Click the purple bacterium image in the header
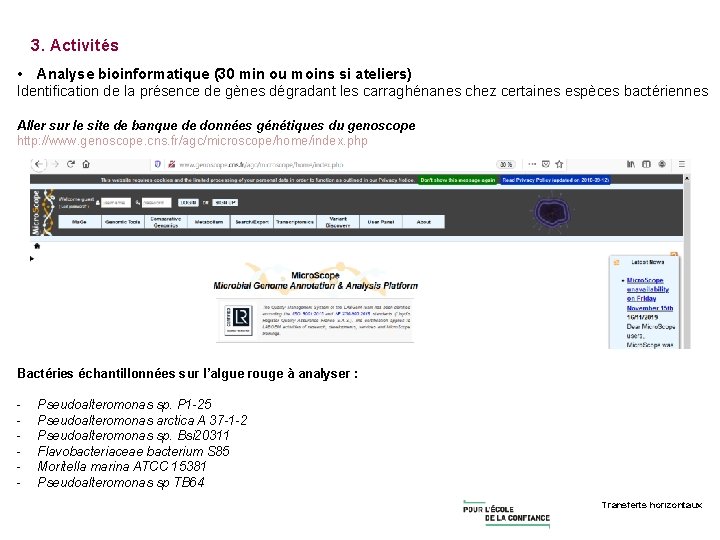Image resolution: width=720 pixels, height=540 pixels. click(552, 213)
